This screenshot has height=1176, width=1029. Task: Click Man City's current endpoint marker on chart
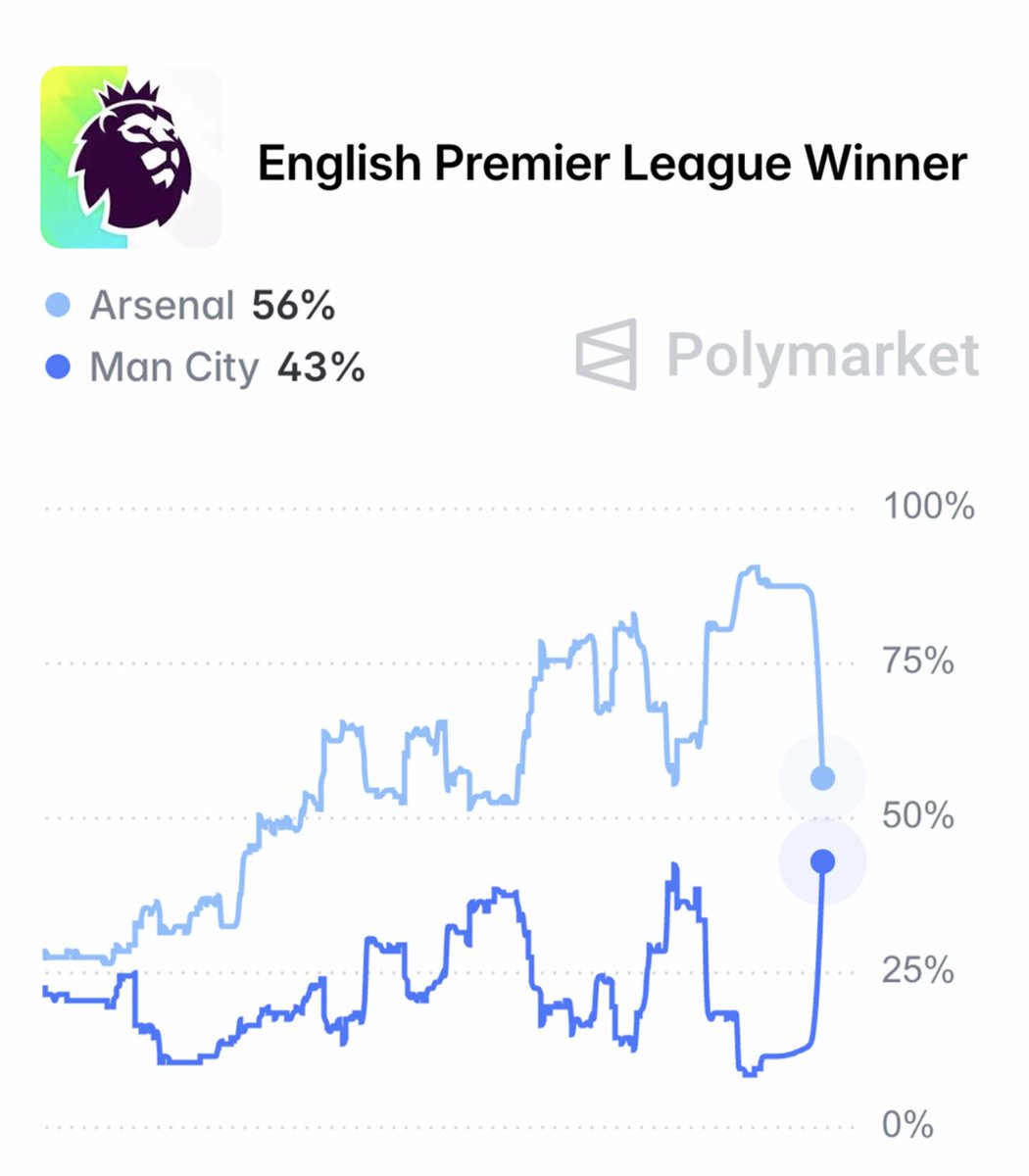click(823, 861)
